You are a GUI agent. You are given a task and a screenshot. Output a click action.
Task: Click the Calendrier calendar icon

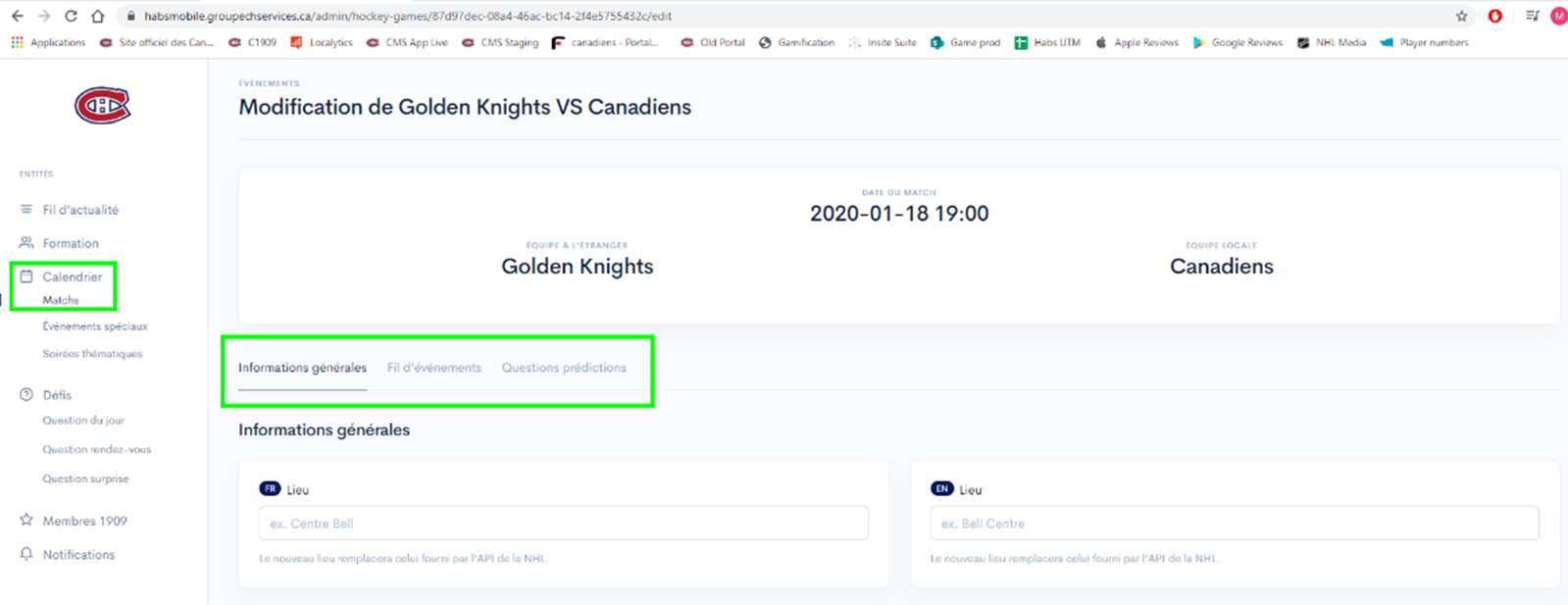pos(26,277)
